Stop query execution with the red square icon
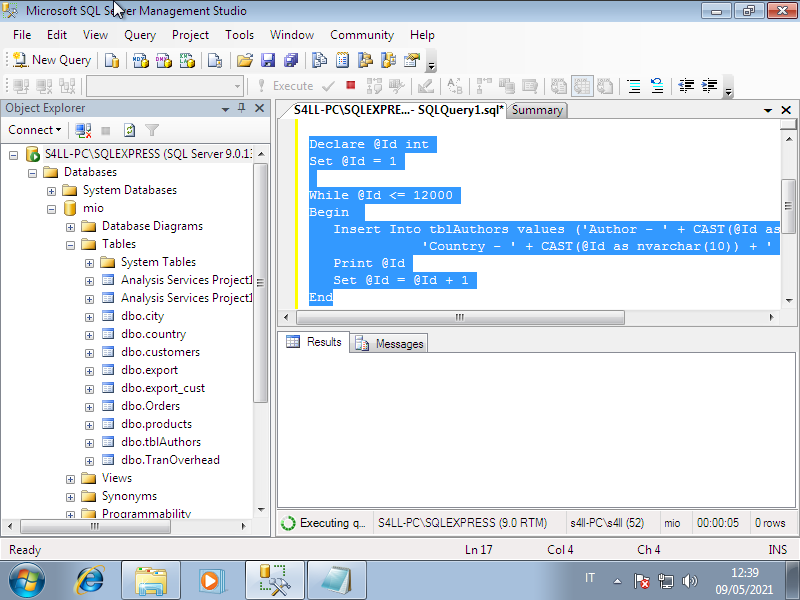This screenshot has height=600, width=800. [351, 85]
